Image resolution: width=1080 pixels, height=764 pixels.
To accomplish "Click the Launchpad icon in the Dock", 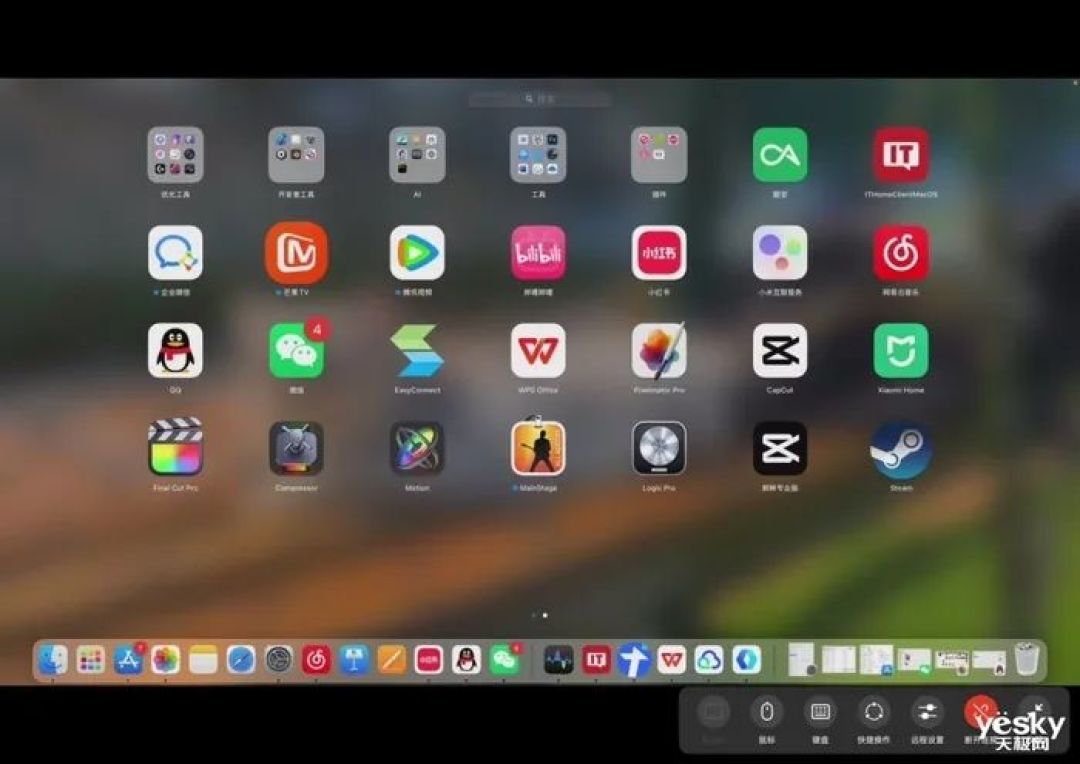I will point(91,660).
